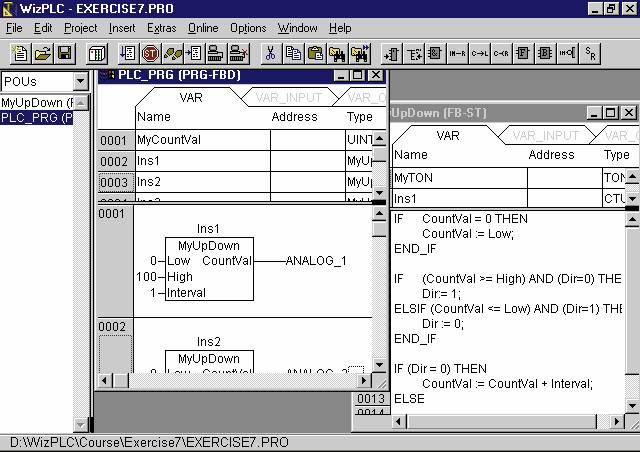Image resolution: width=640 pixels, height=452 pixels.
Task: Open the Extras menu
Action: click(x=162, y=28)
